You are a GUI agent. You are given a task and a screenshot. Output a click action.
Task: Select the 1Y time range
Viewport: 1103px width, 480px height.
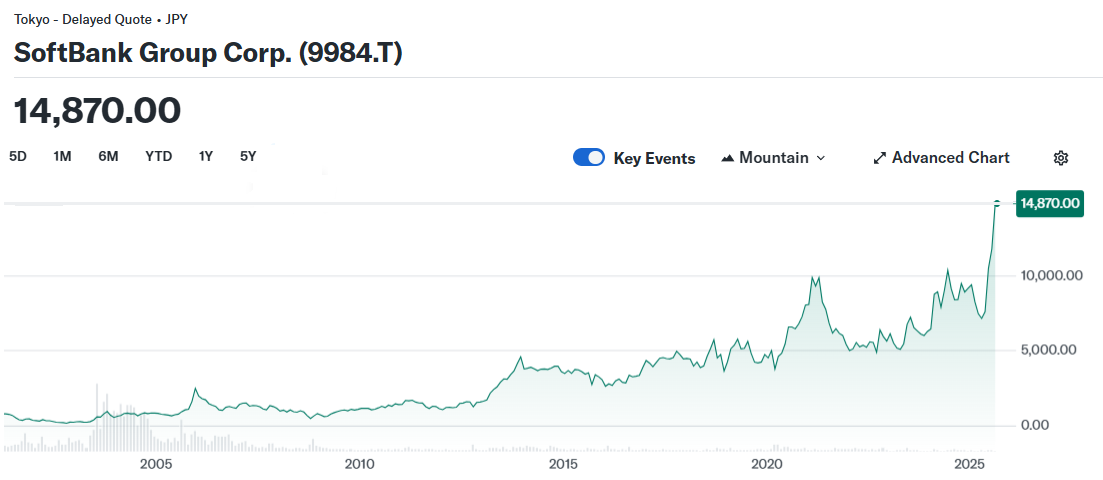(x=205, y=156)
